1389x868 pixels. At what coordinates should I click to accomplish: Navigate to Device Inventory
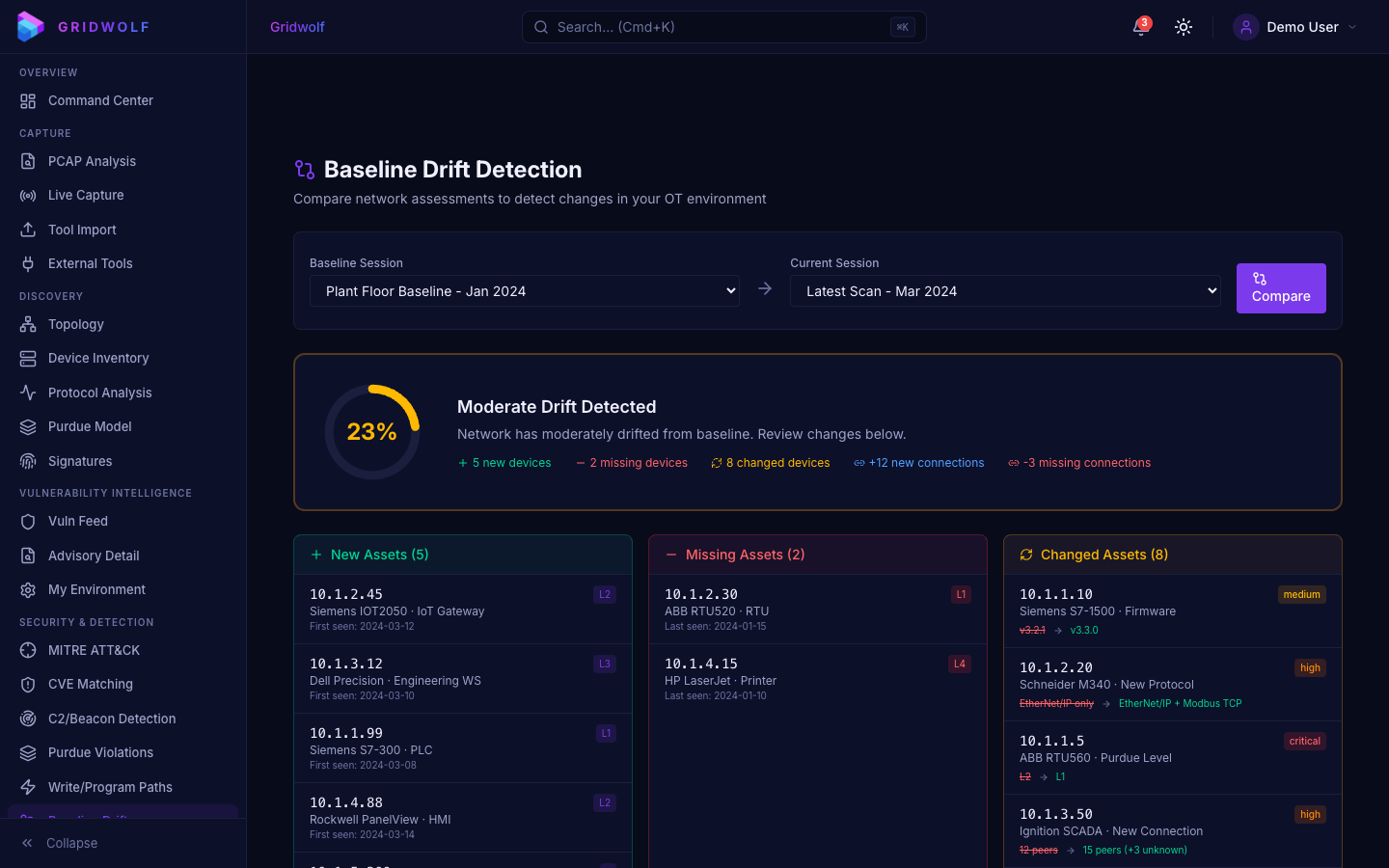(x=123, y=359)
